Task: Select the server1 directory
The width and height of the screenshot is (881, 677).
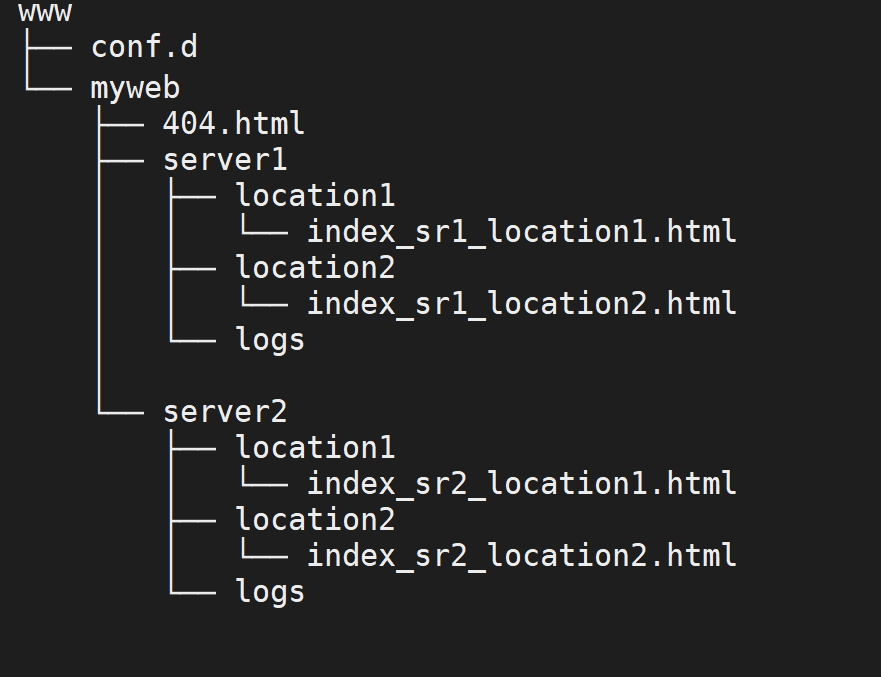Action: pyautogui.click(x=225, y=160)
